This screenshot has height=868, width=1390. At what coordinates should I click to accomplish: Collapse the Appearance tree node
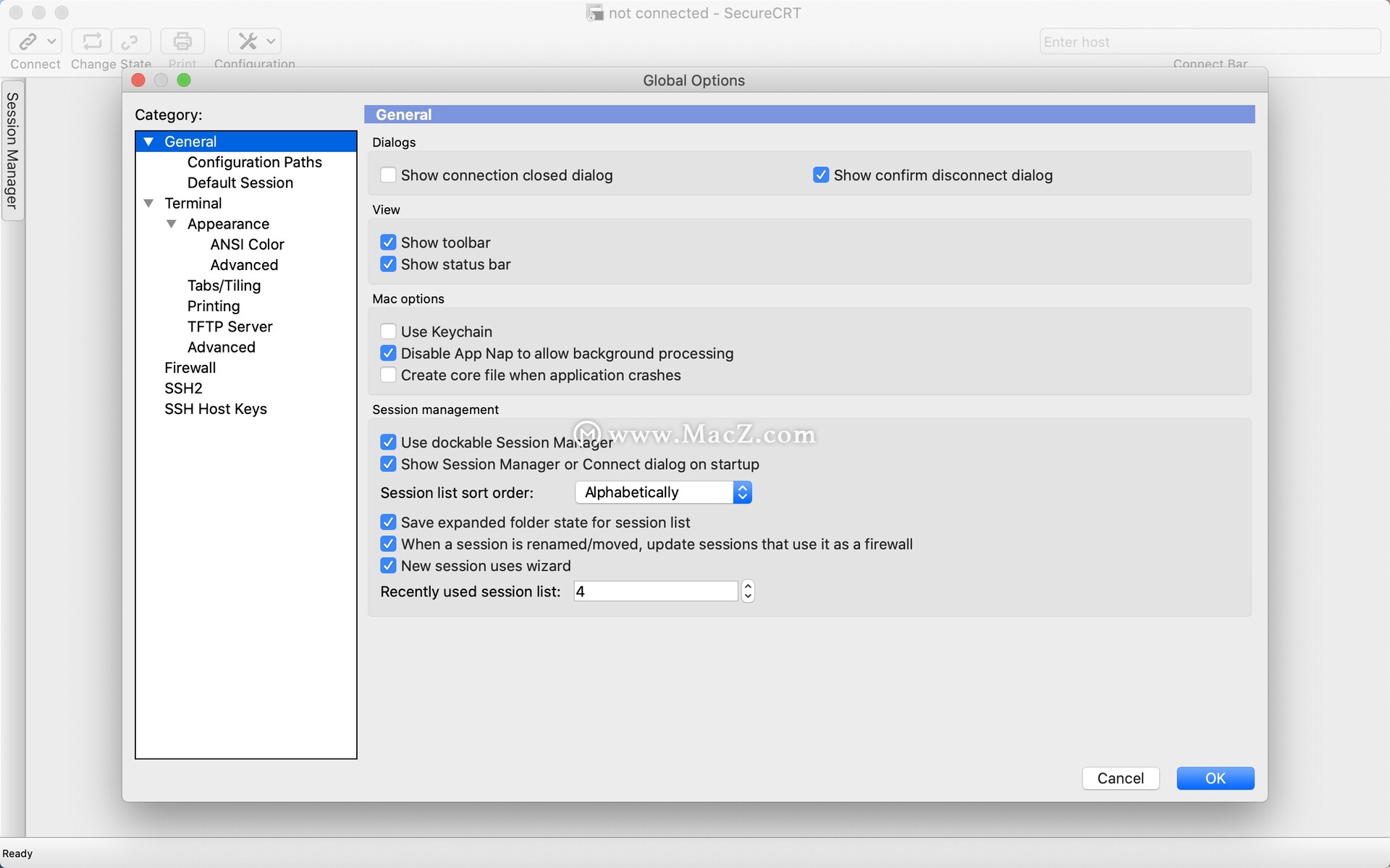point(172,224)
